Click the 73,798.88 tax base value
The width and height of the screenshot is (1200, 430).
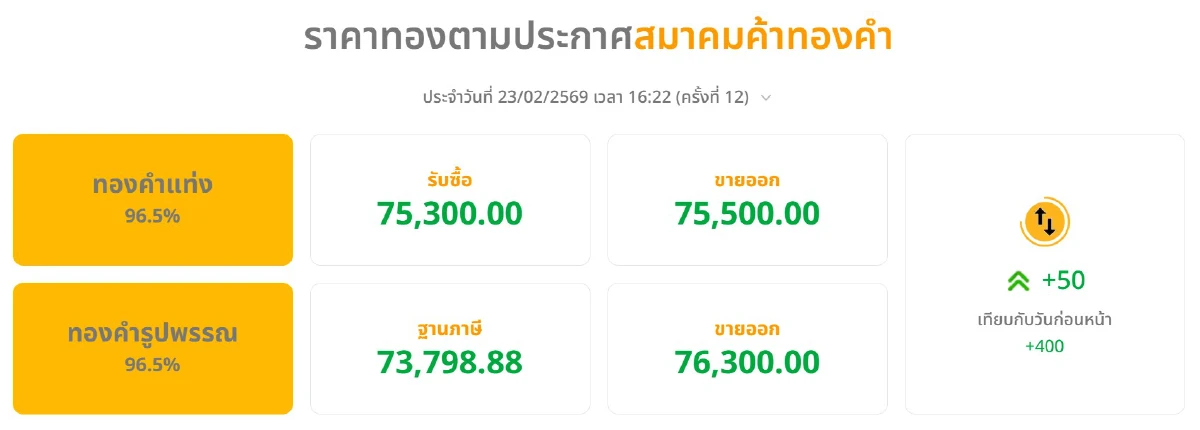pos(450,362)
